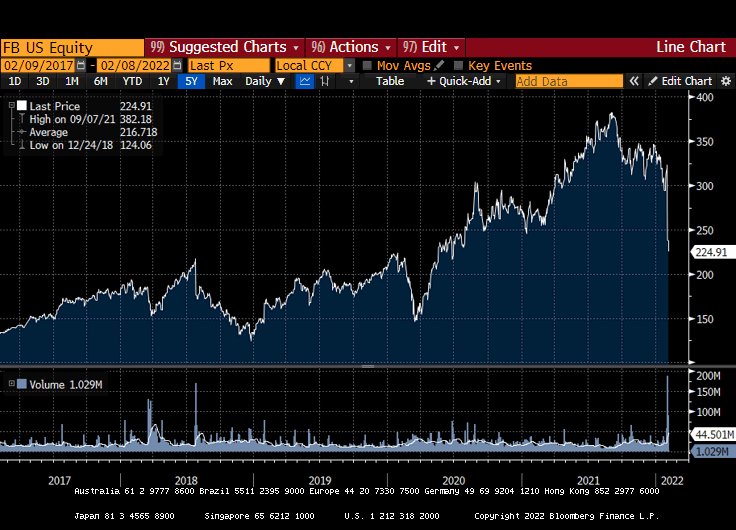Toggle the Key Events checkbox
The width and height of the screenshot is (736, 530).
pyautogui.click(x=458, y=65)
